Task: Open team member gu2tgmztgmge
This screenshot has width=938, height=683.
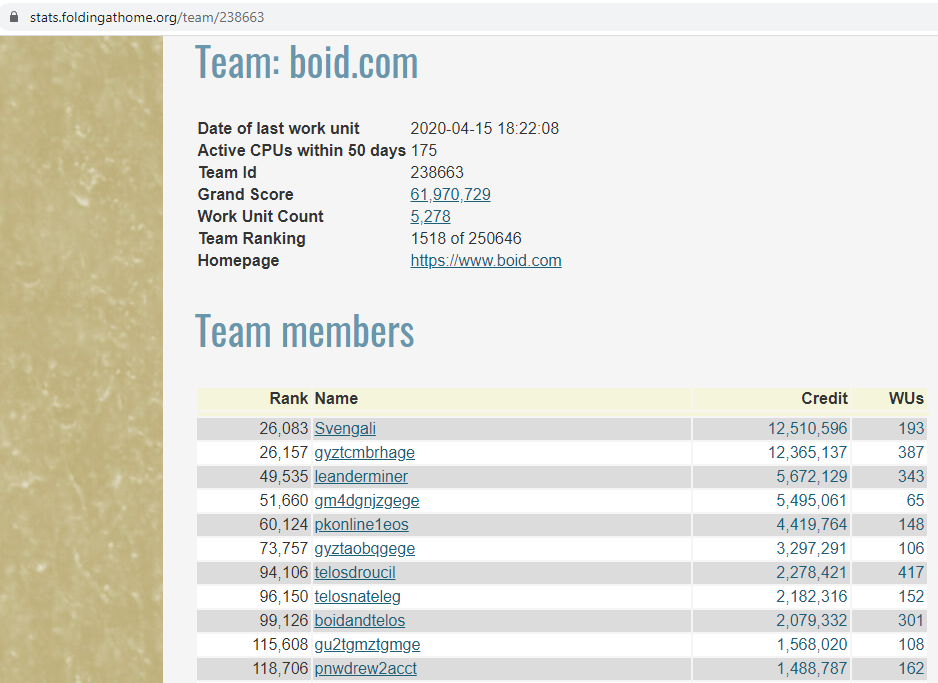Action: coord(367,644)
